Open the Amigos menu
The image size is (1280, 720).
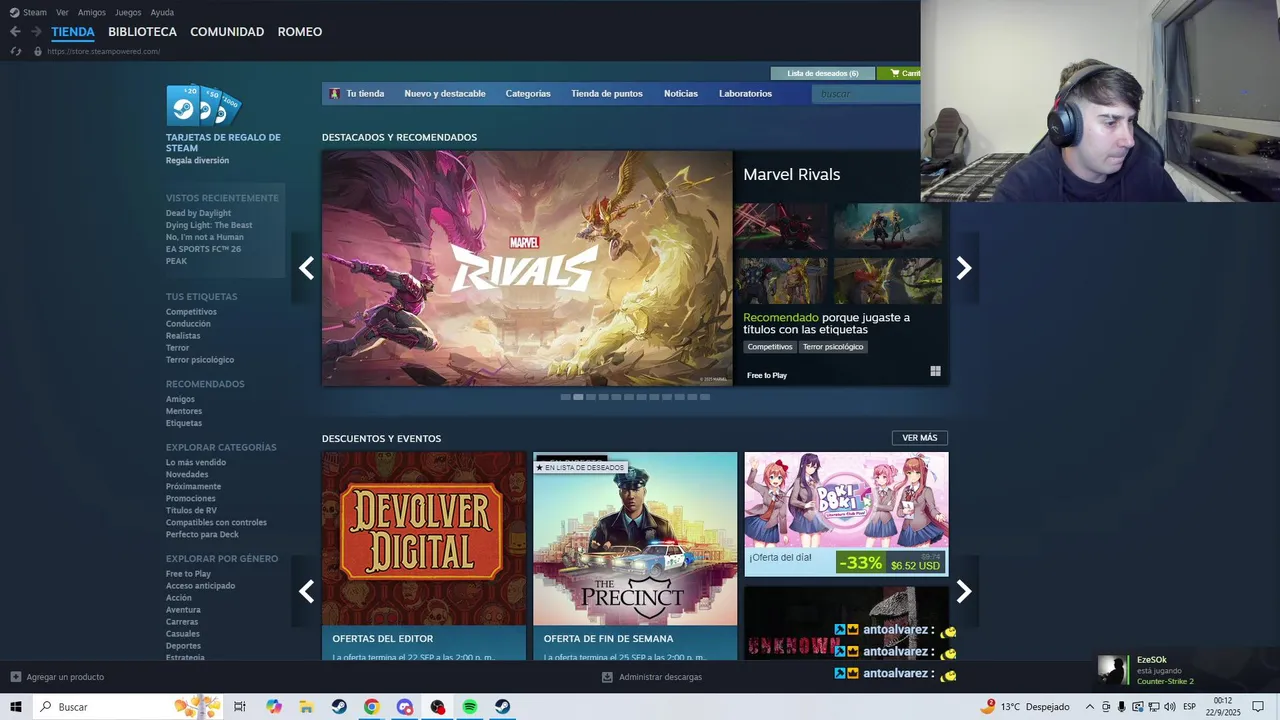pos(92,12)
